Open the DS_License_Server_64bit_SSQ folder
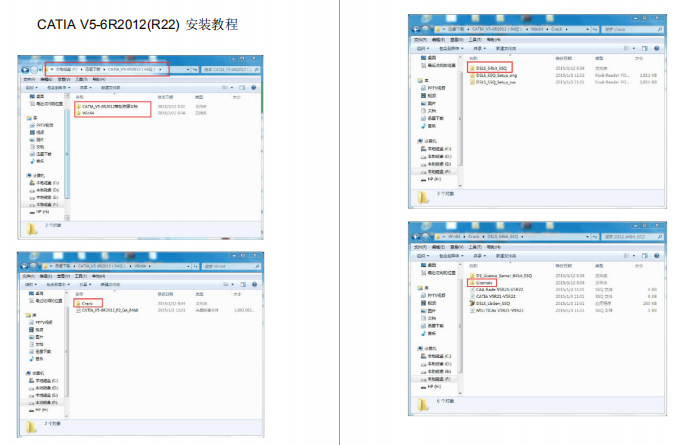The height and width of the screenshot is (445, 682). tap(501, 276)
